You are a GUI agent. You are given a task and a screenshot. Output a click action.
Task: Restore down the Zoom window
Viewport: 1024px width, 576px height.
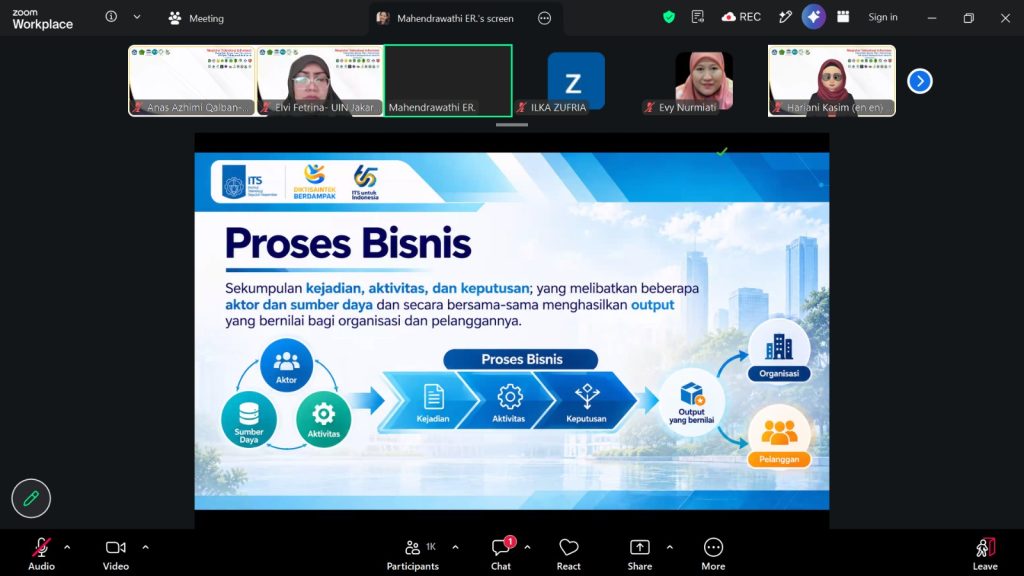pyautogui.click(x=968, y=18)
